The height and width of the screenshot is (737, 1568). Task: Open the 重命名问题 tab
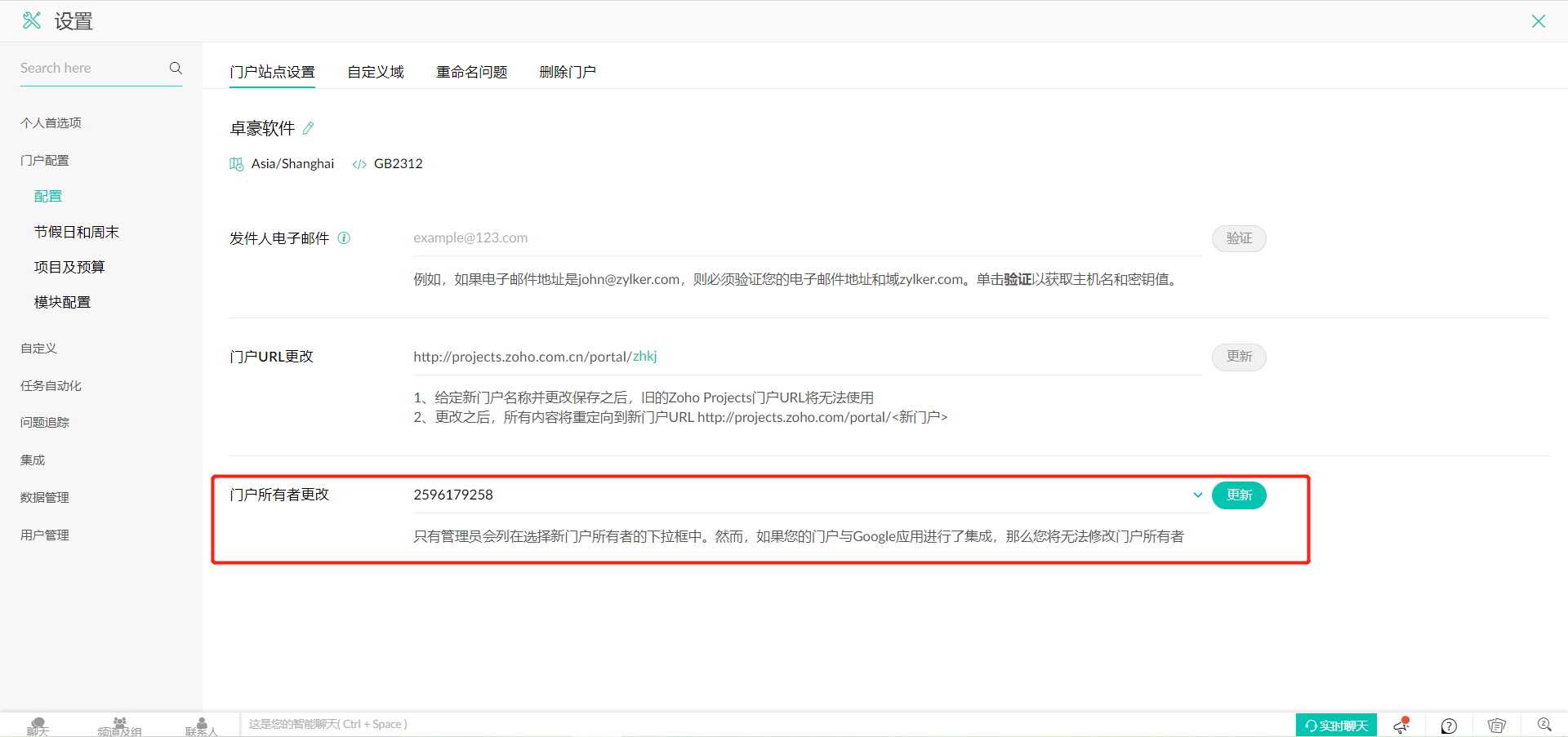[471, 72]
